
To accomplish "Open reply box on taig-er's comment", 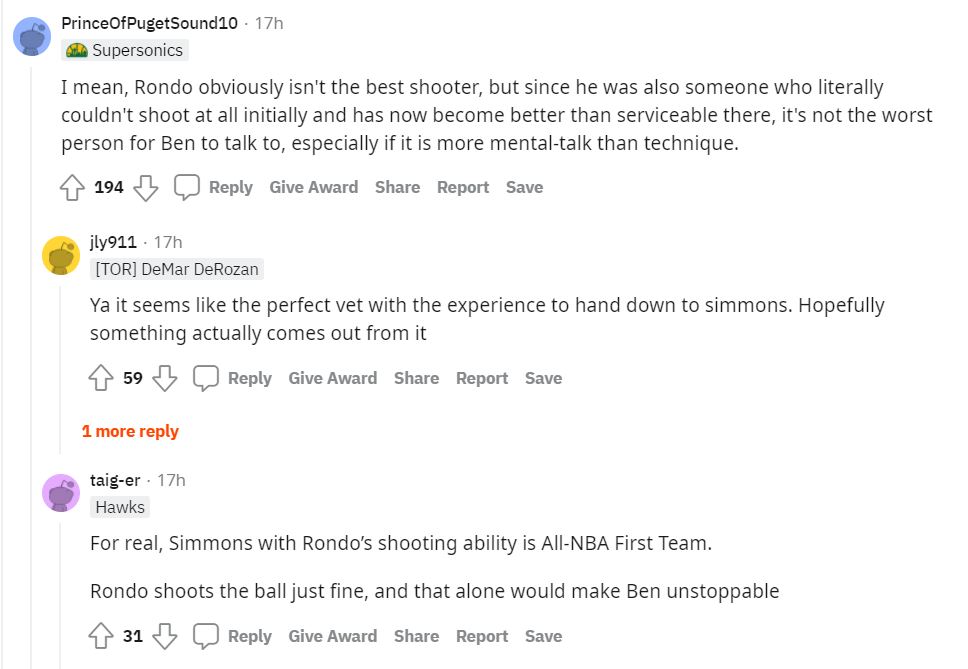I will tap(248, 636).
